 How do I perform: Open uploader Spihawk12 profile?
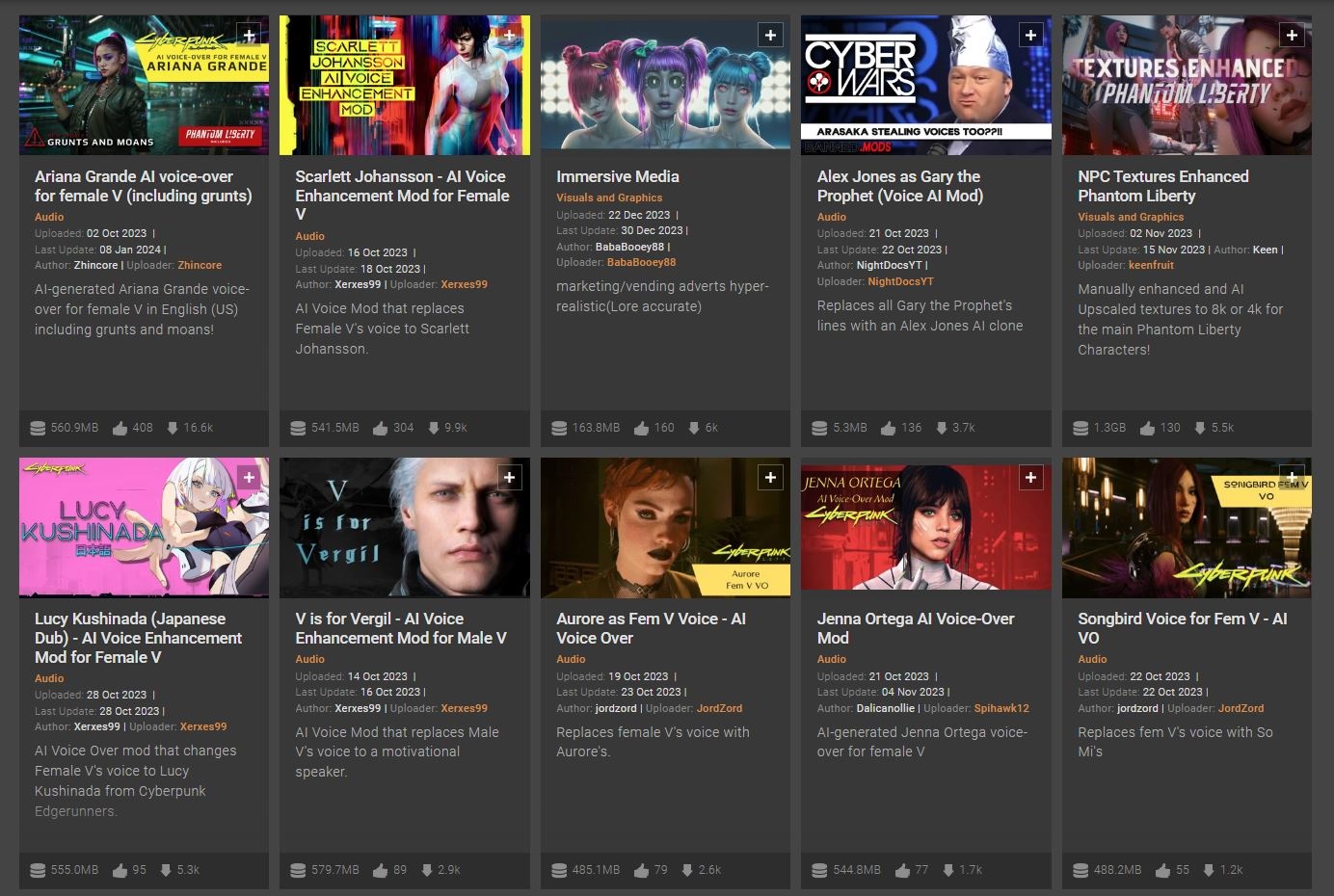tap(1000, 708)
